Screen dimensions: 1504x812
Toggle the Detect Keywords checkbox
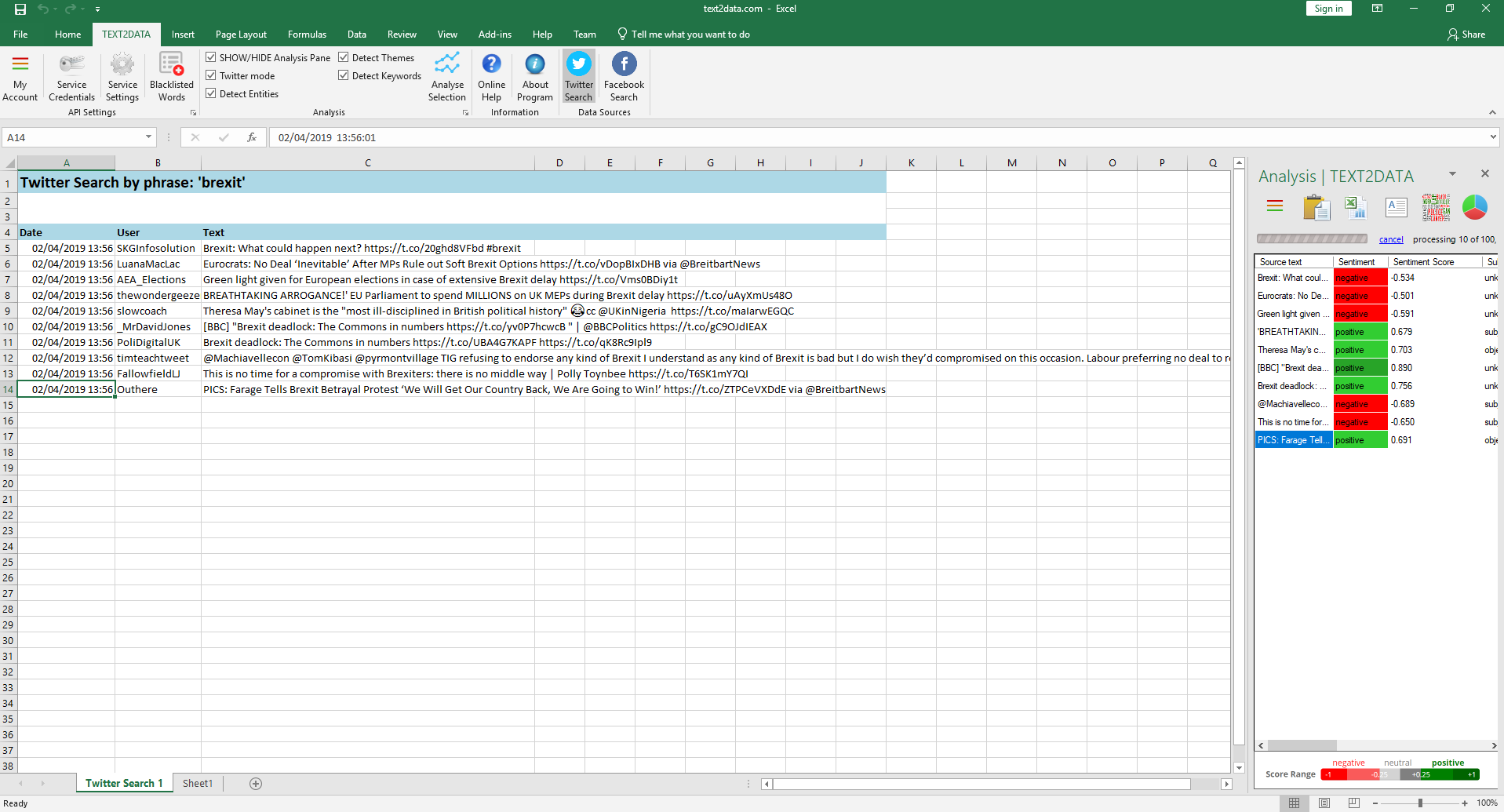344,75
